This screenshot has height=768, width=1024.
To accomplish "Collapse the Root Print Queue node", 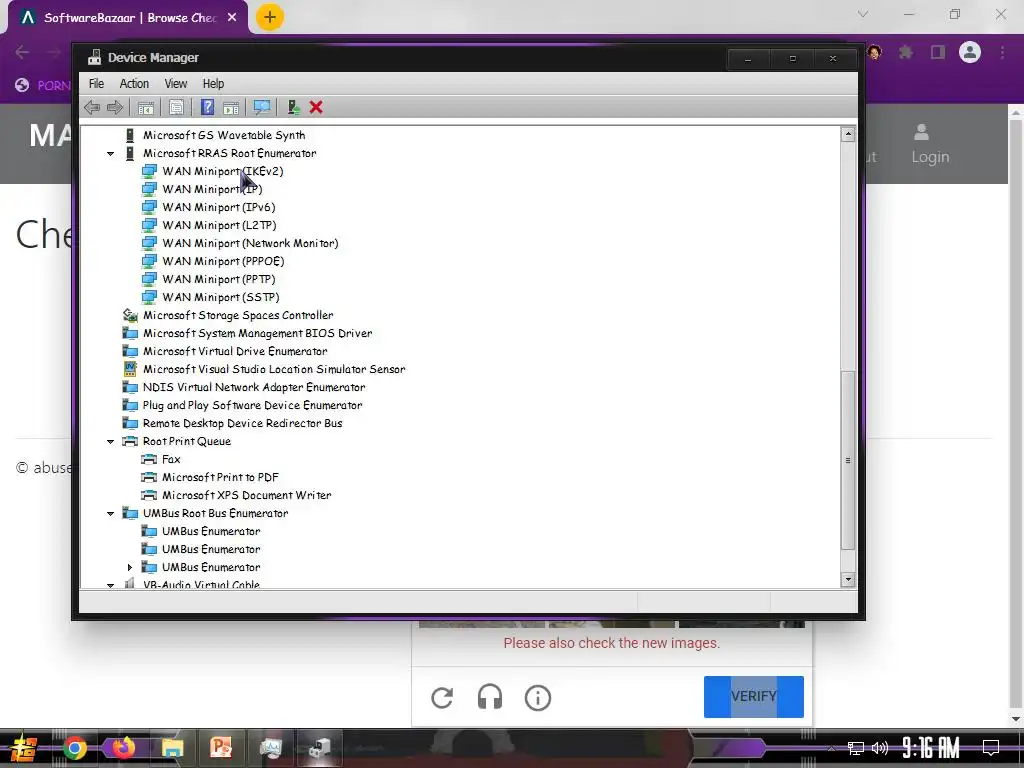I will [110, 441].
